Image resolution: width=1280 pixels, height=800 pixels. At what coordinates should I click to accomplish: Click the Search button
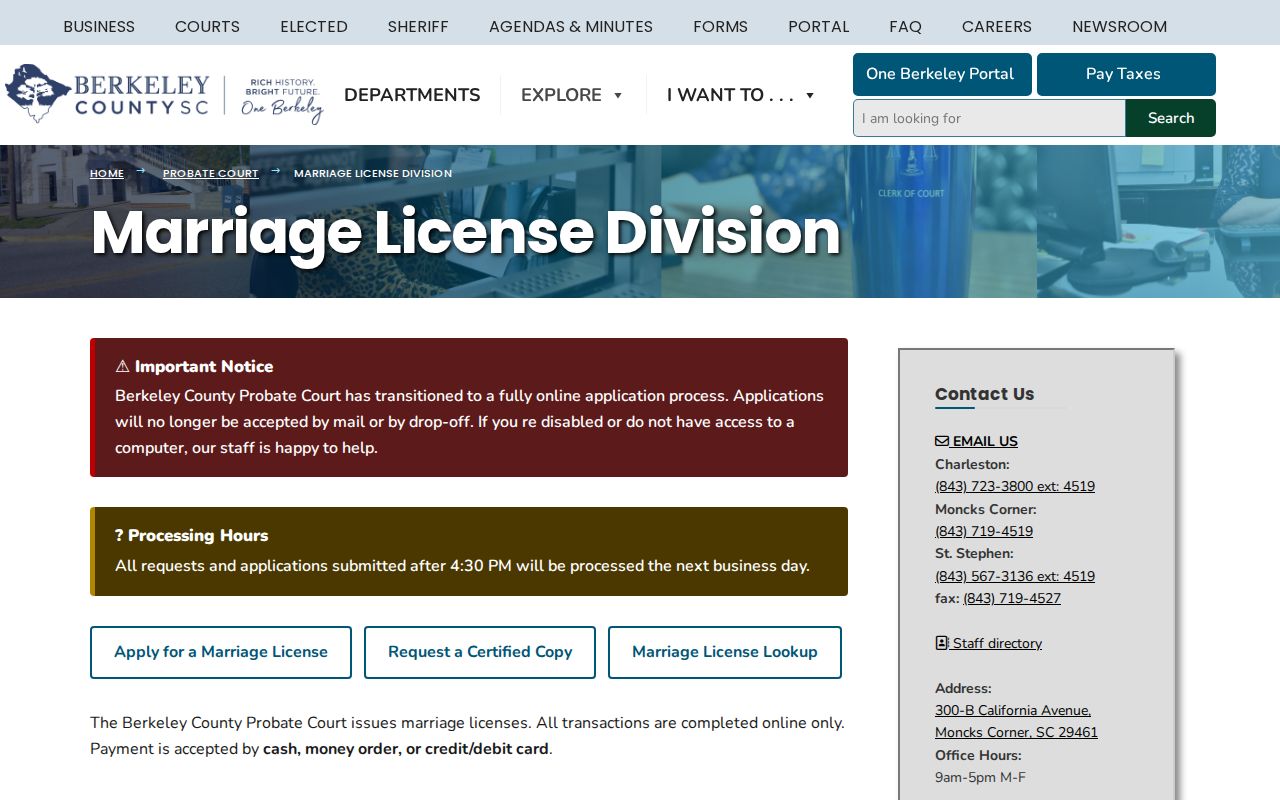[1171, 118]
